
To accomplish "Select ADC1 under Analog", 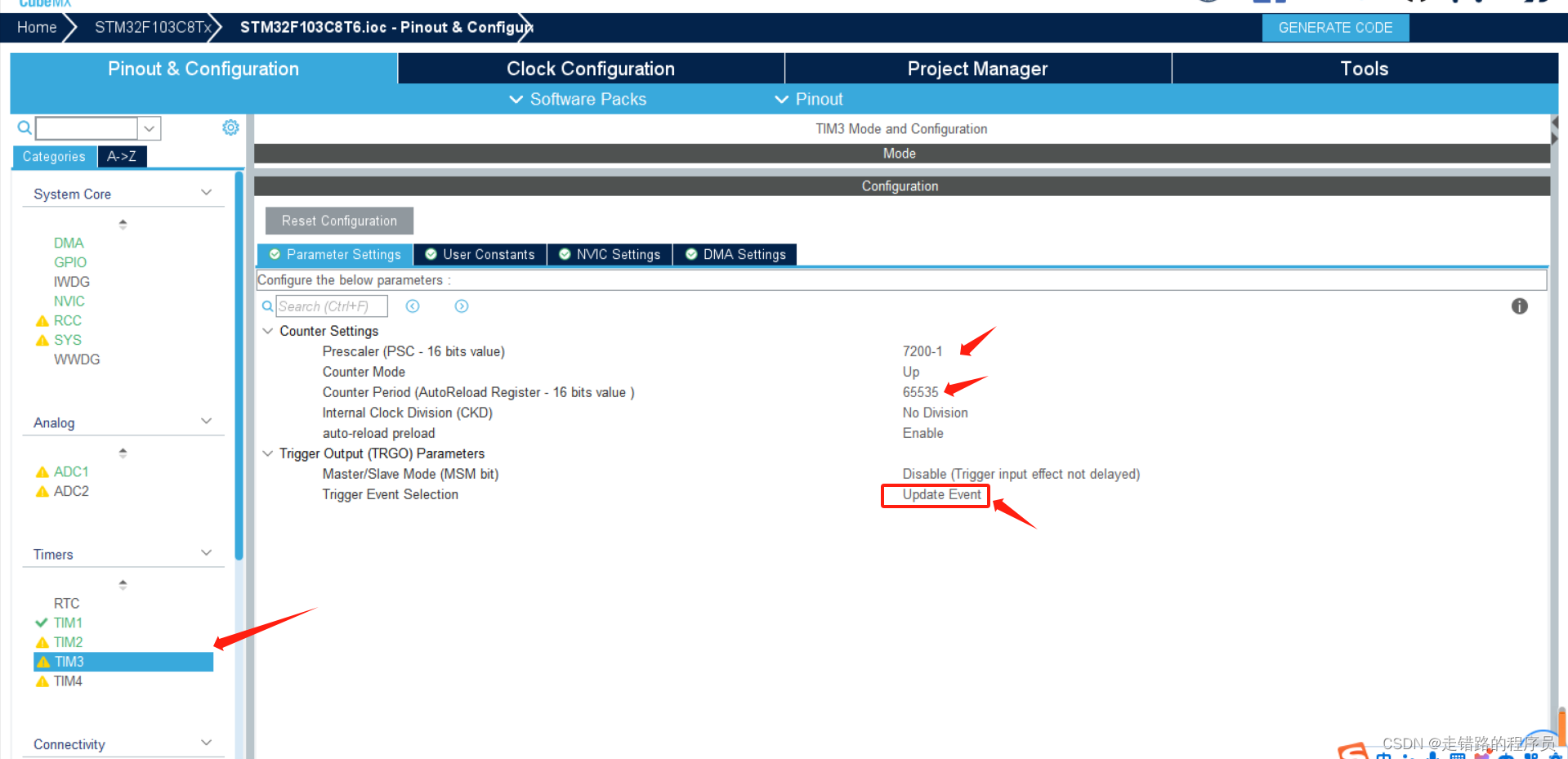I will click(71, 471).
